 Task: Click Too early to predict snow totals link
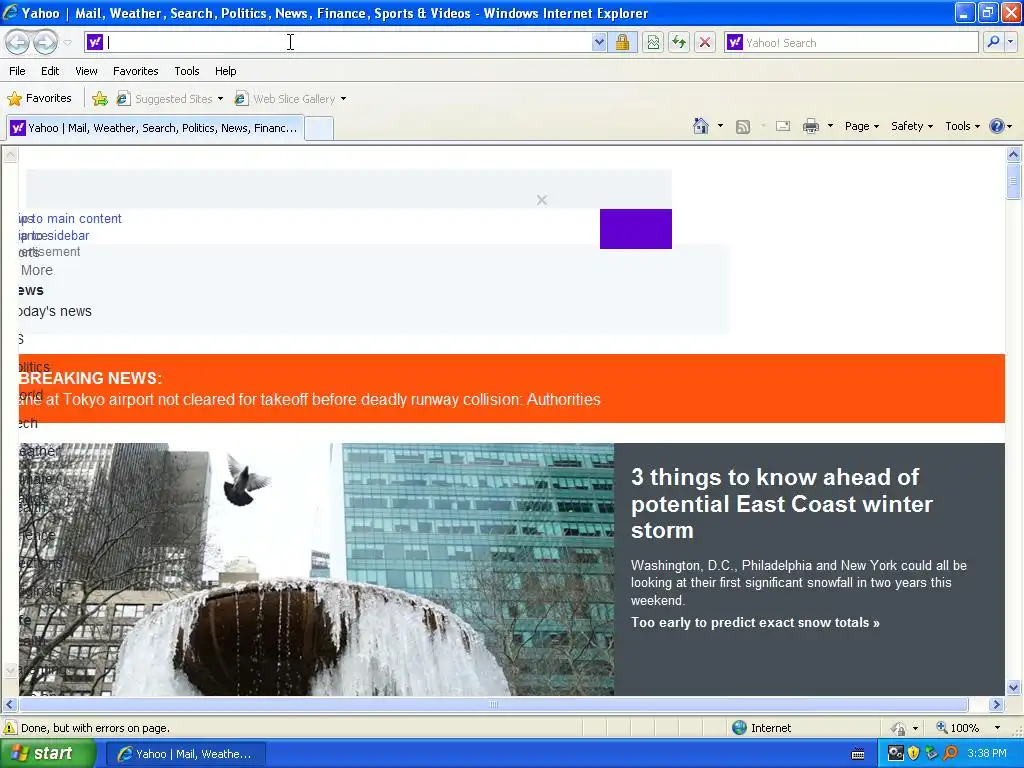[x=755, y=622]
